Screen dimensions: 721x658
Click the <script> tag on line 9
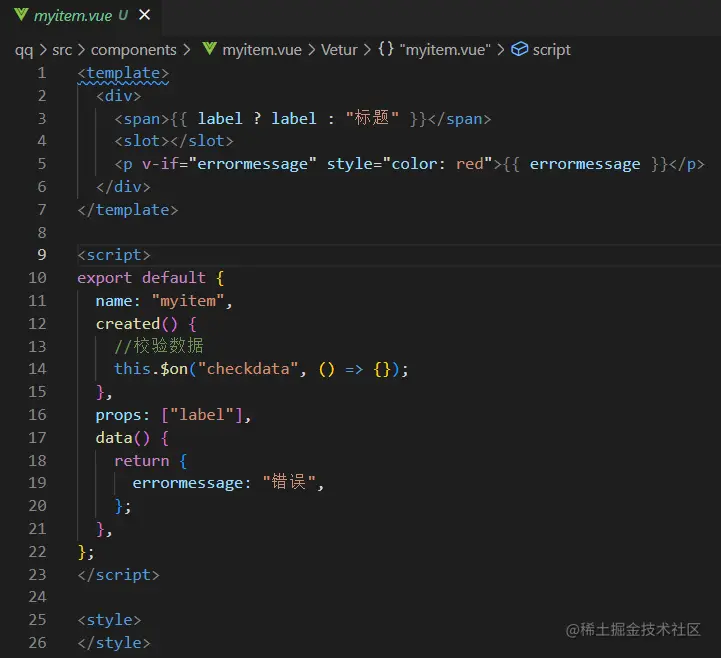tap(114, 255)
